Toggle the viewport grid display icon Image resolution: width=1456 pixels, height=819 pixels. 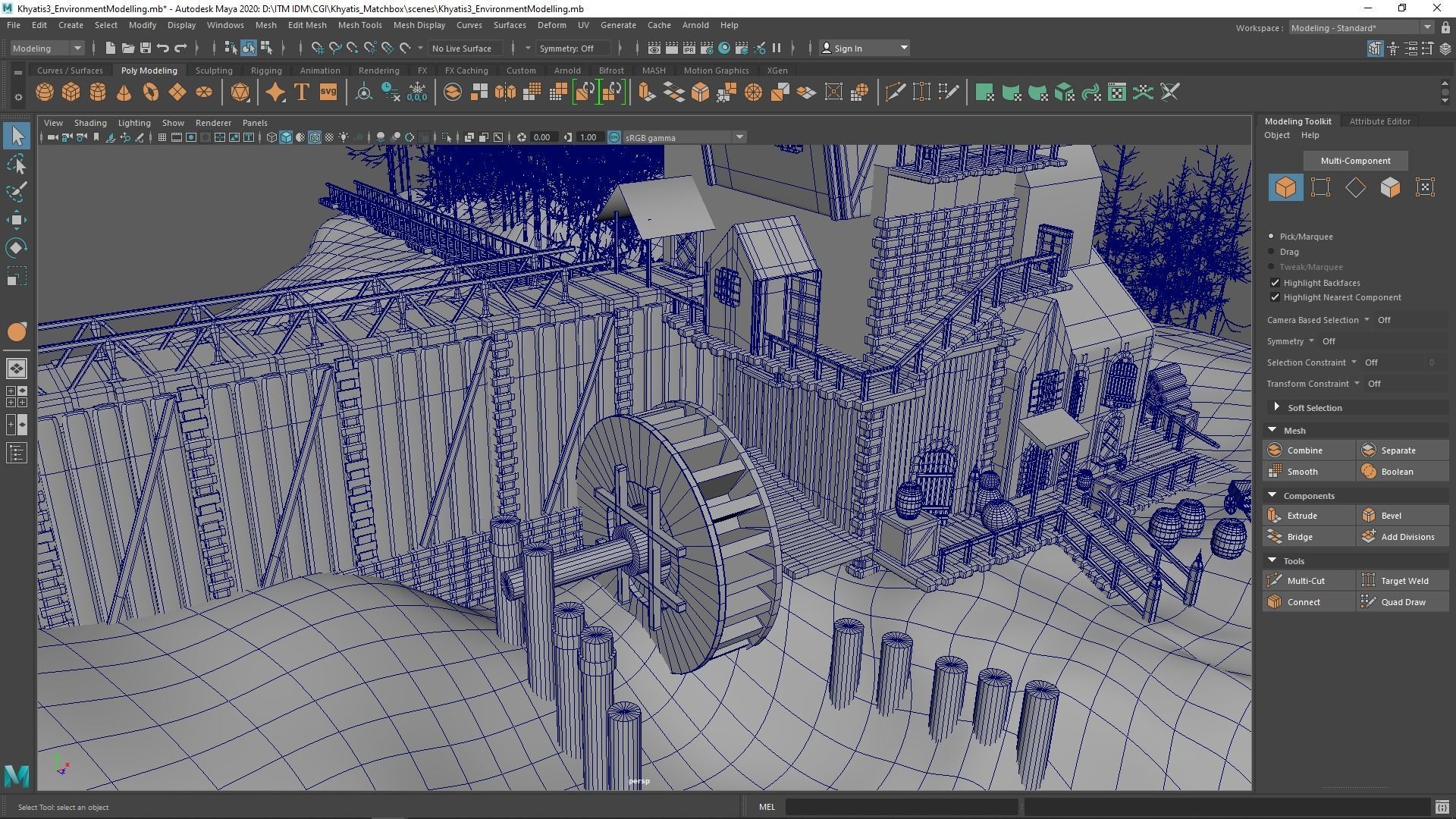tap(162, 137)
